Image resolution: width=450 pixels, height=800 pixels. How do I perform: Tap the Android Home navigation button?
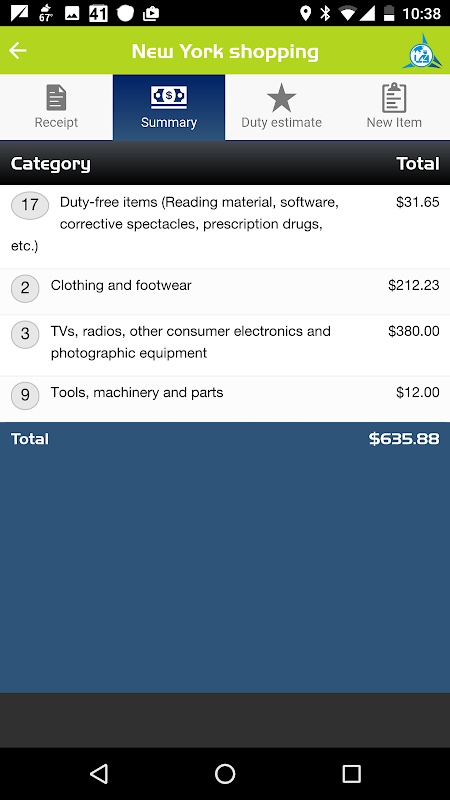pos(225,774)
